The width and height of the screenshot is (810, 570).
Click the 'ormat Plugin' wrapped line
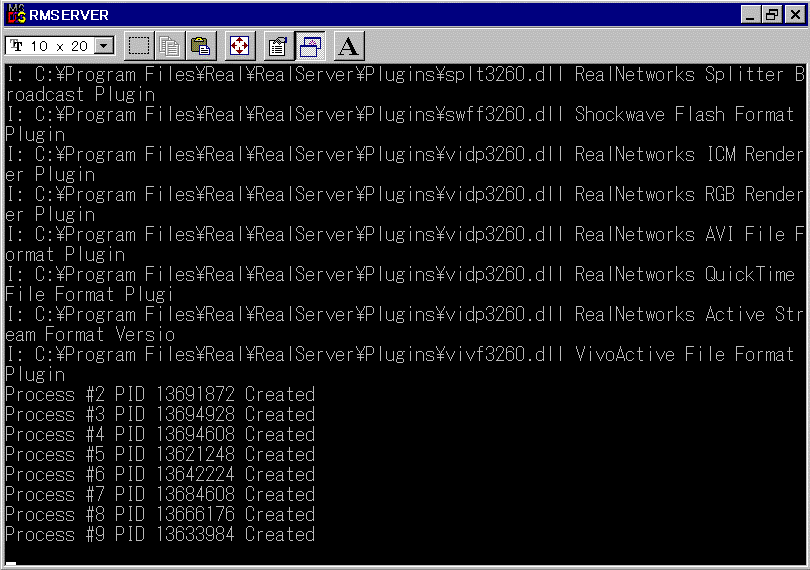click(x=65, y=255)
